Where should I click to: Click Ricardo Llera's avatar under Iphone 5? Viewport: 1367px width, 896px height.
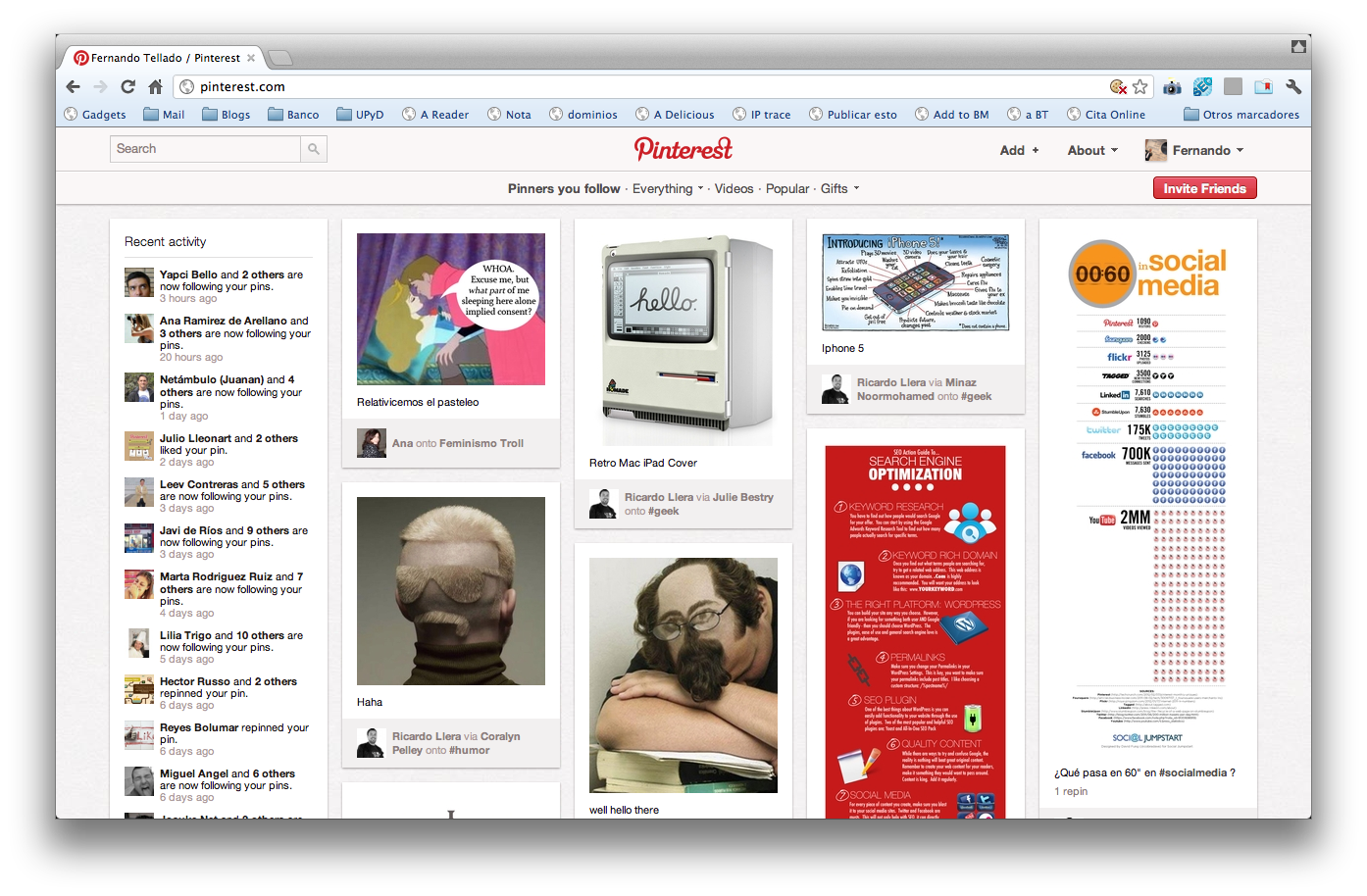[835, 389]
